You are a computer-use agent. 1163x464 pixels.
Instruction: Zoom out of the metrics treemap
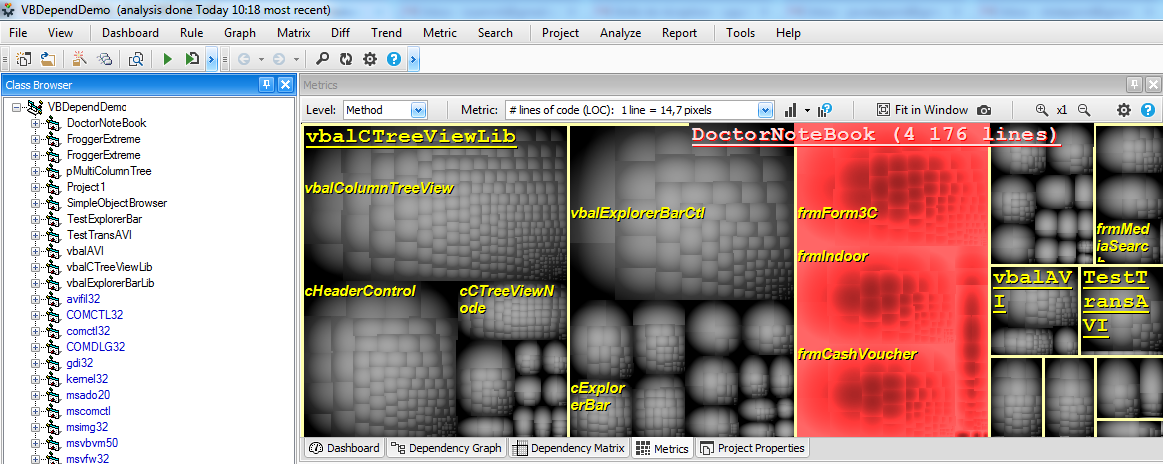[x=1083, y=110]
